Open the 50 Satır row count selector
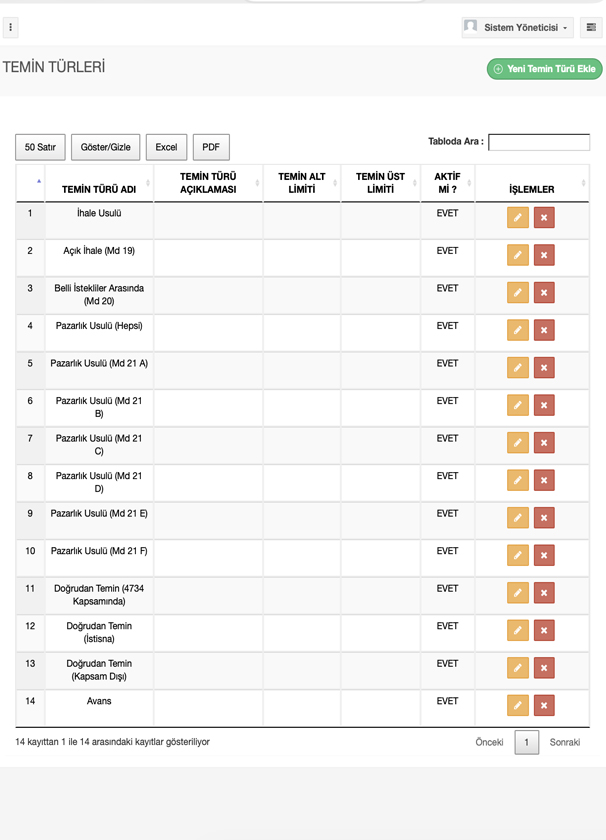606x840 pixels. tap(40, 147)
